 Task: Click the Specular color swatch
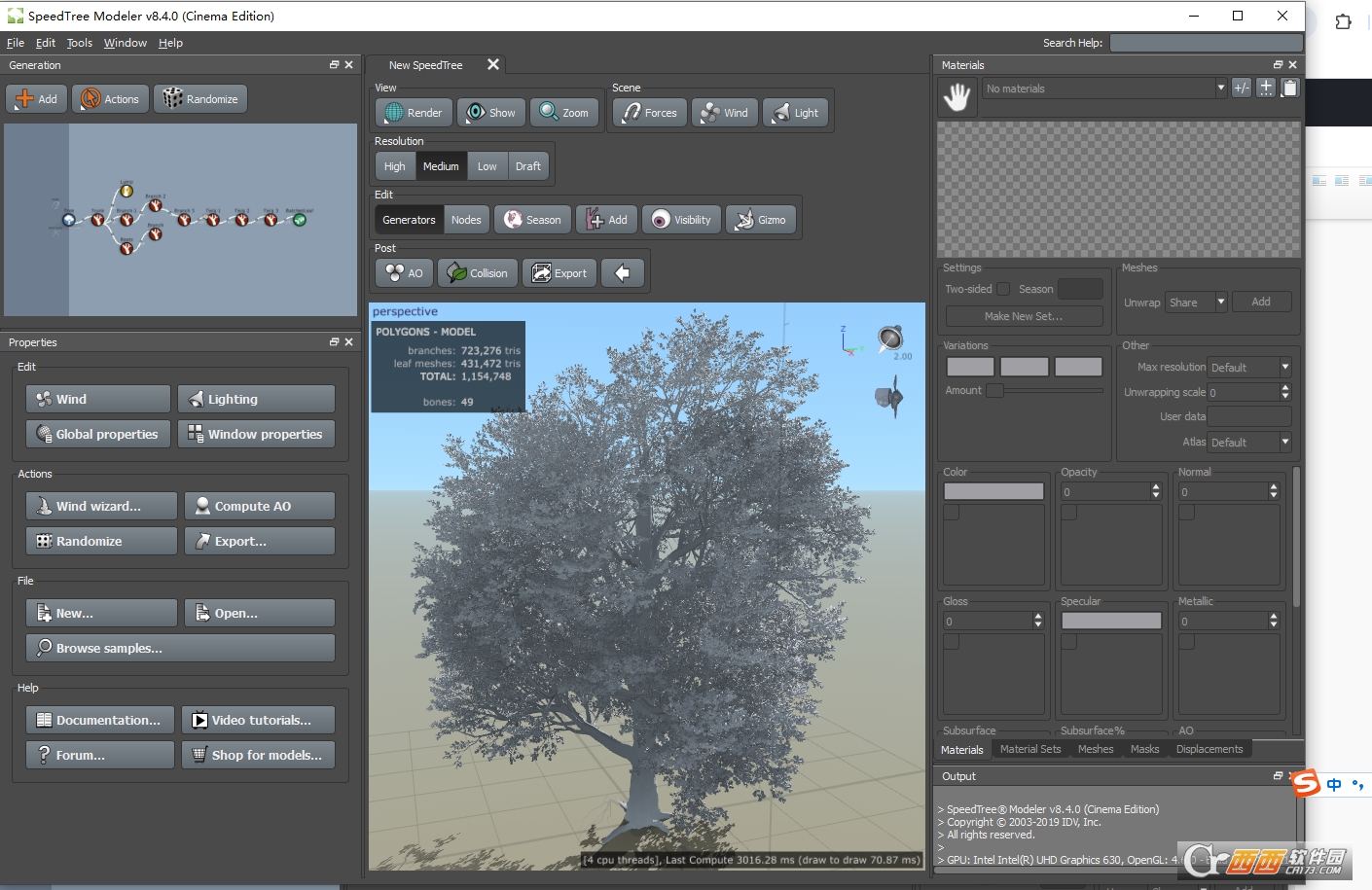[1111, 621]
